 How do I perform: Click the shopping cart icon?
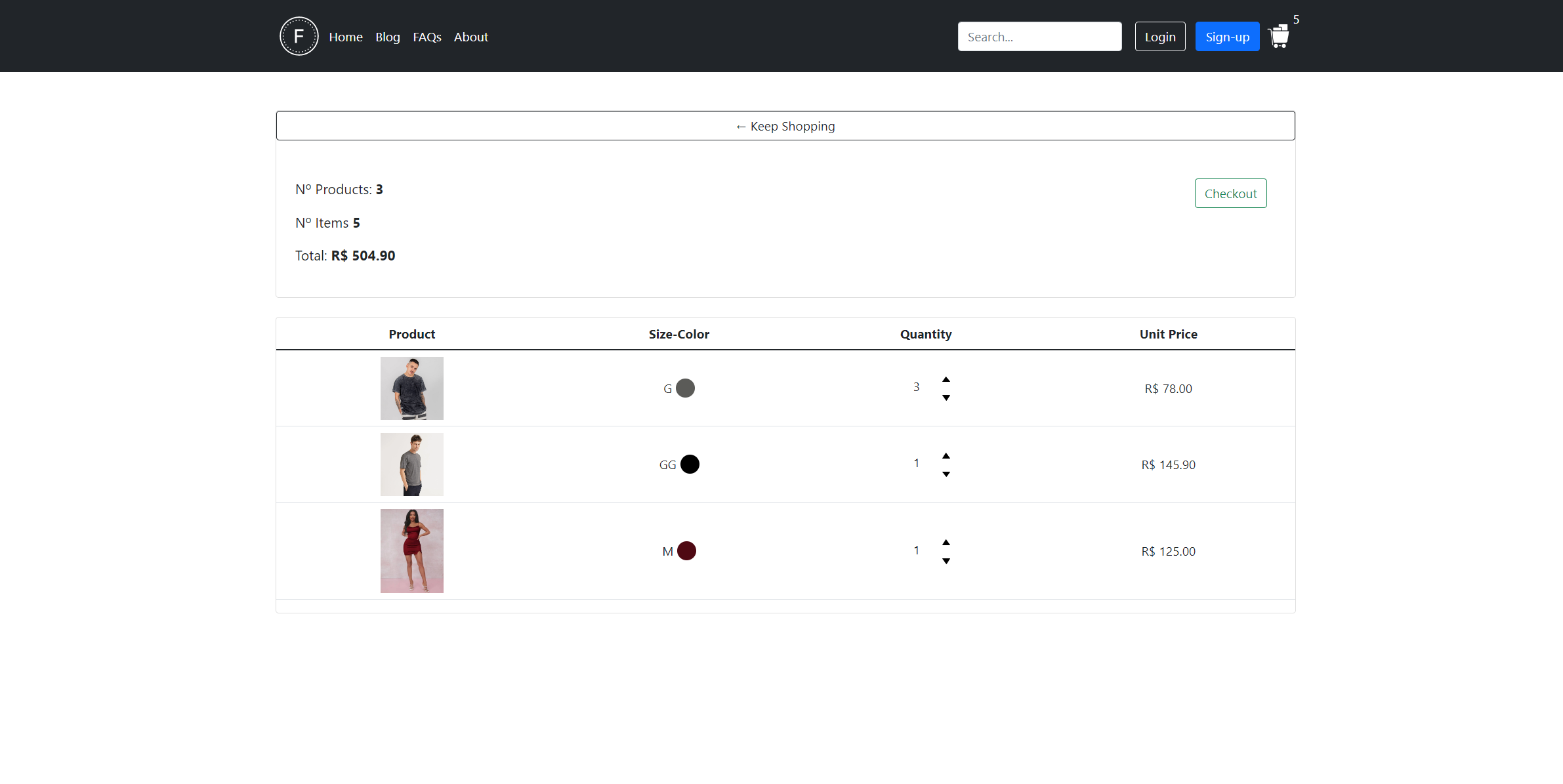click(1279, 37)
